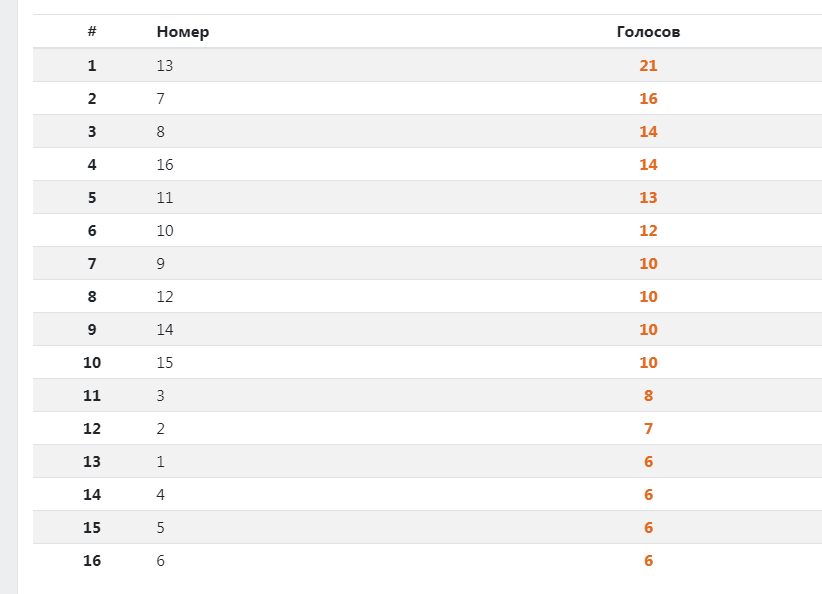This screenshot has width=822, height=594.
Task: Click number 13 in the Номер column
Action: [x=165, y=66]
